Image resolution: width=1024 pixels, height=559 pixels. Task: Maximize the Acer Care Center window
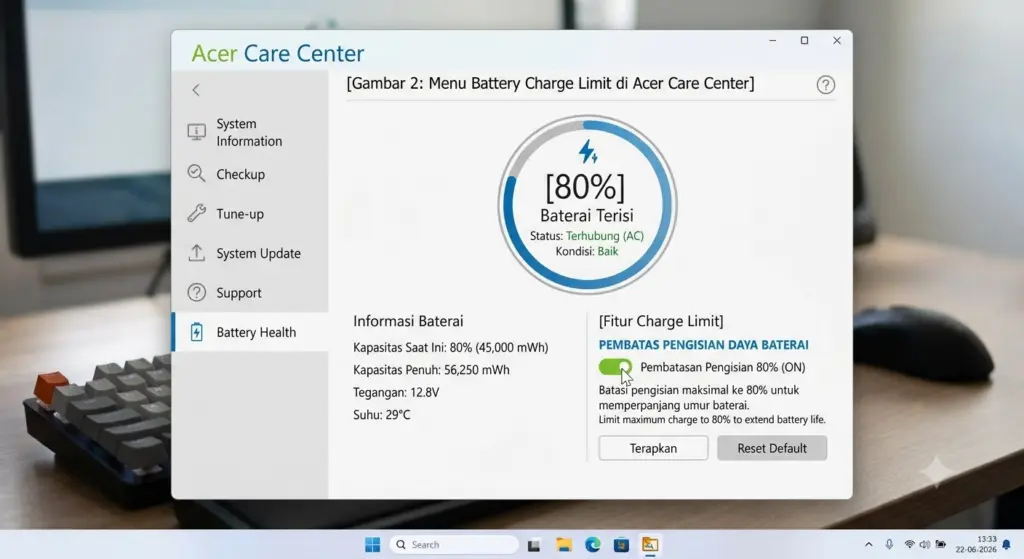[x=805, y=40]
